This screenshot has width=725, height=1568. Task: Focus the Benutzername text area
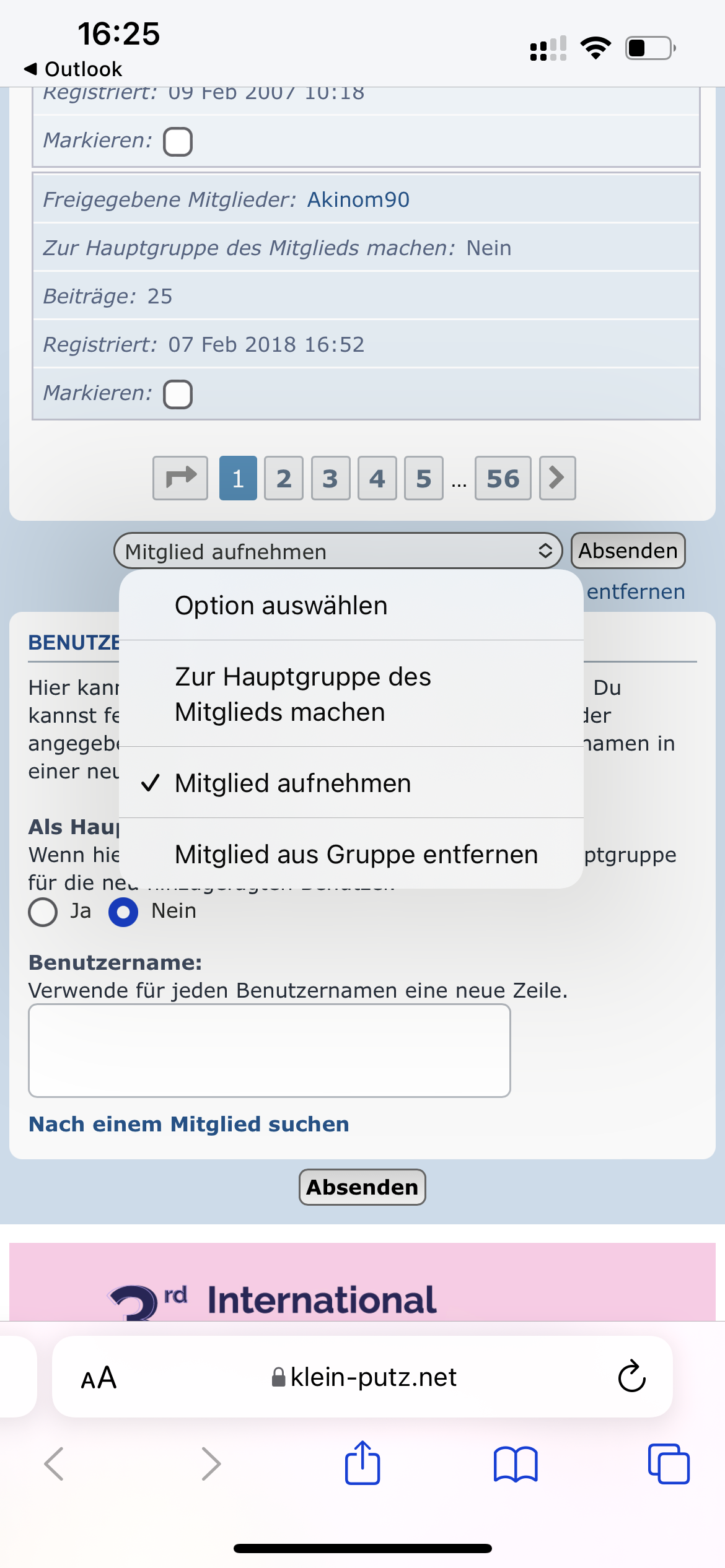click(x=270, y=1050)
